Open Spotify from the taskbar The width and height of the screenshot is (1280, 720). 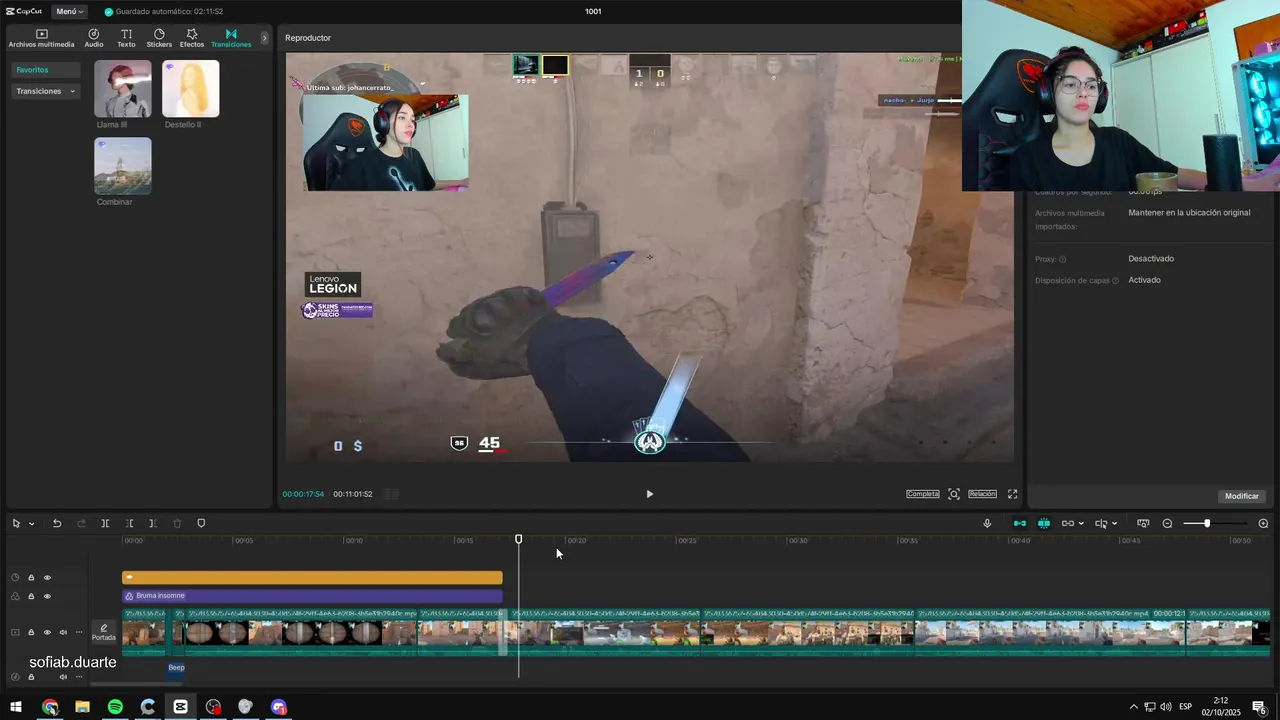[115, 707]
